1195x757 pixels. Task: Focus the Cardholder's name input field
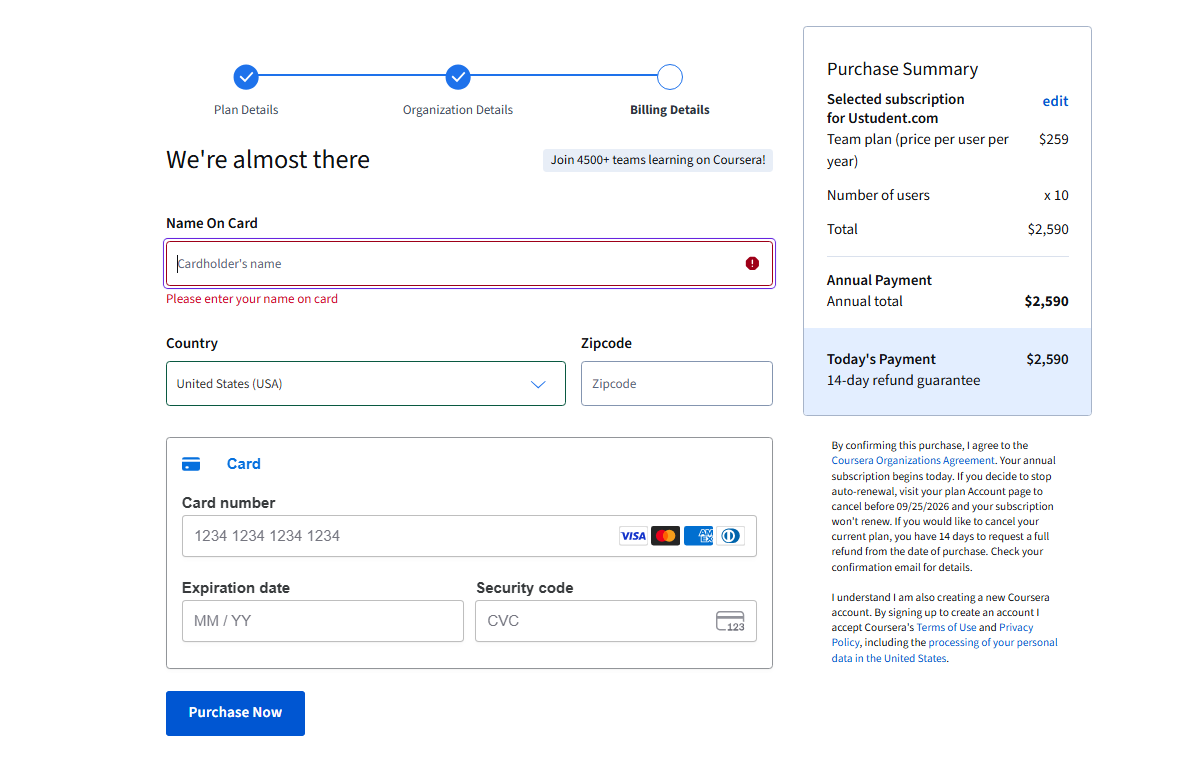click(x=455, y=264)
